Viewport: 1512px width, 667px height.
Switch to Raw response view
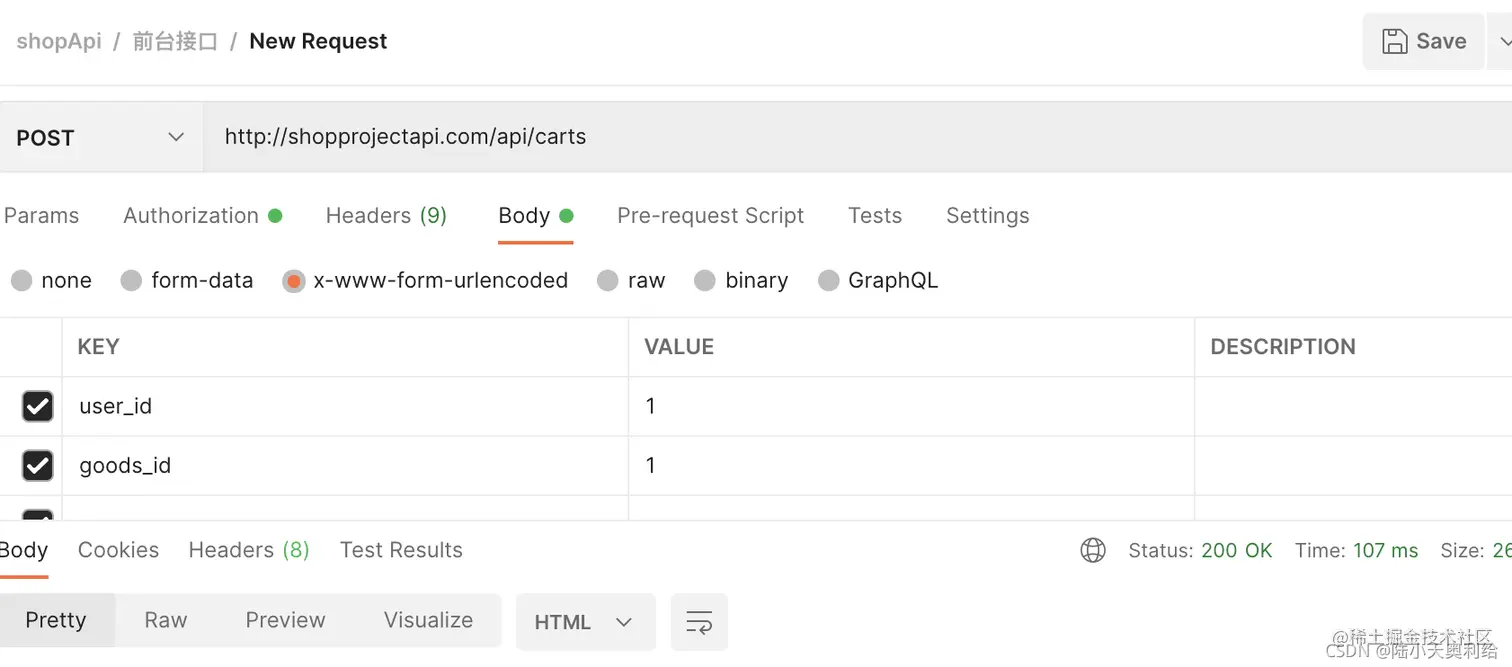coord(166,620)
